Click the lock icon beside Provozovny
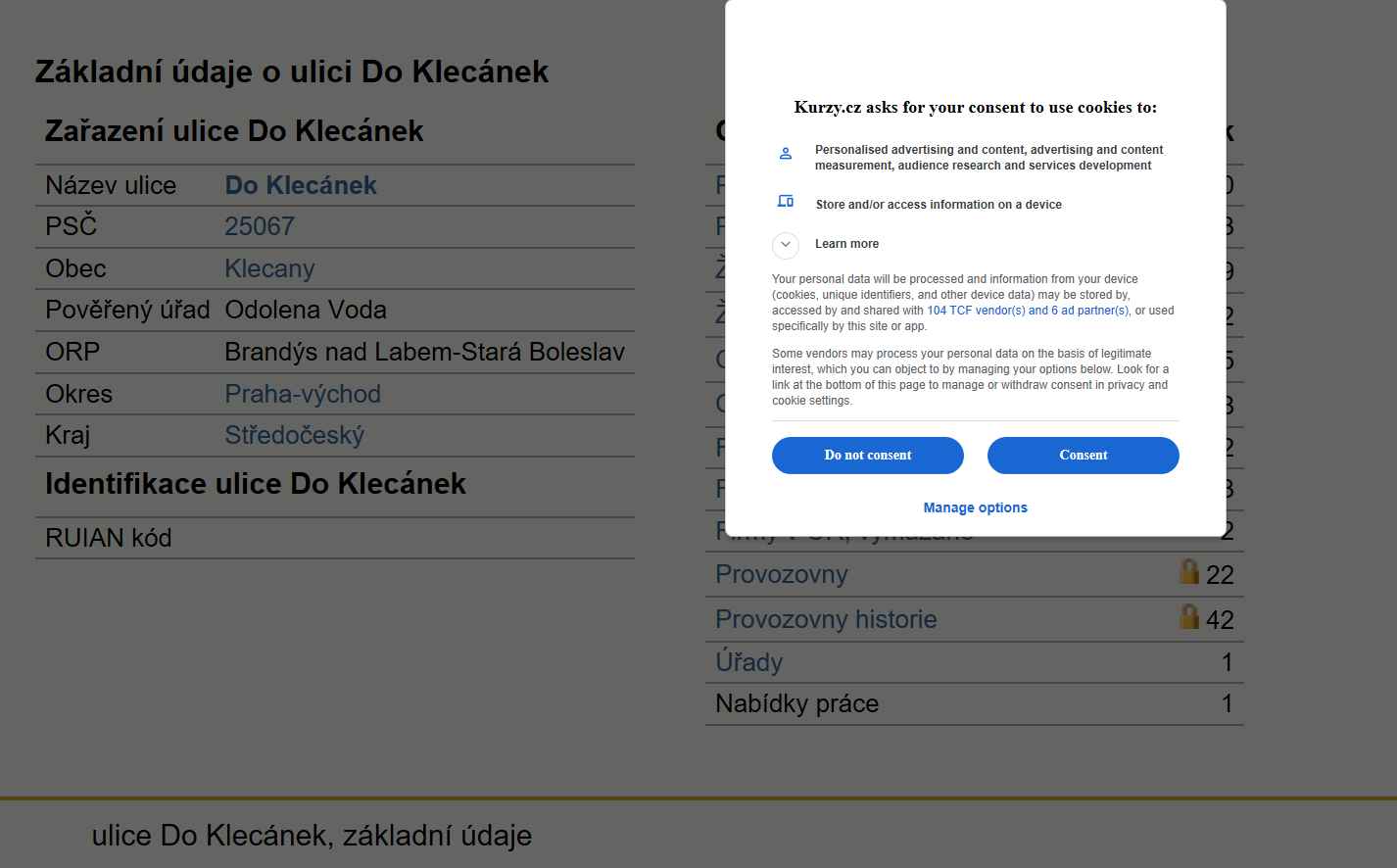1397x868 pixels. tap(1188, 571)
